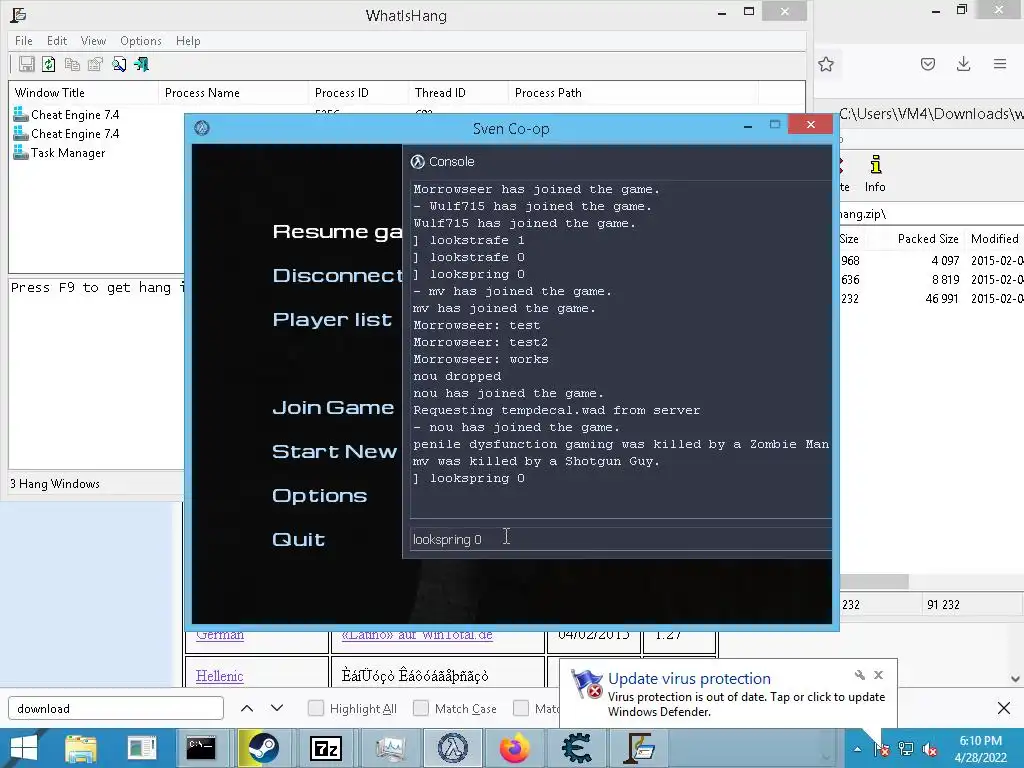The image size is (1024, 768).
Task: Open Cheat Engine from the taskbar
Action: pos(577,748)
